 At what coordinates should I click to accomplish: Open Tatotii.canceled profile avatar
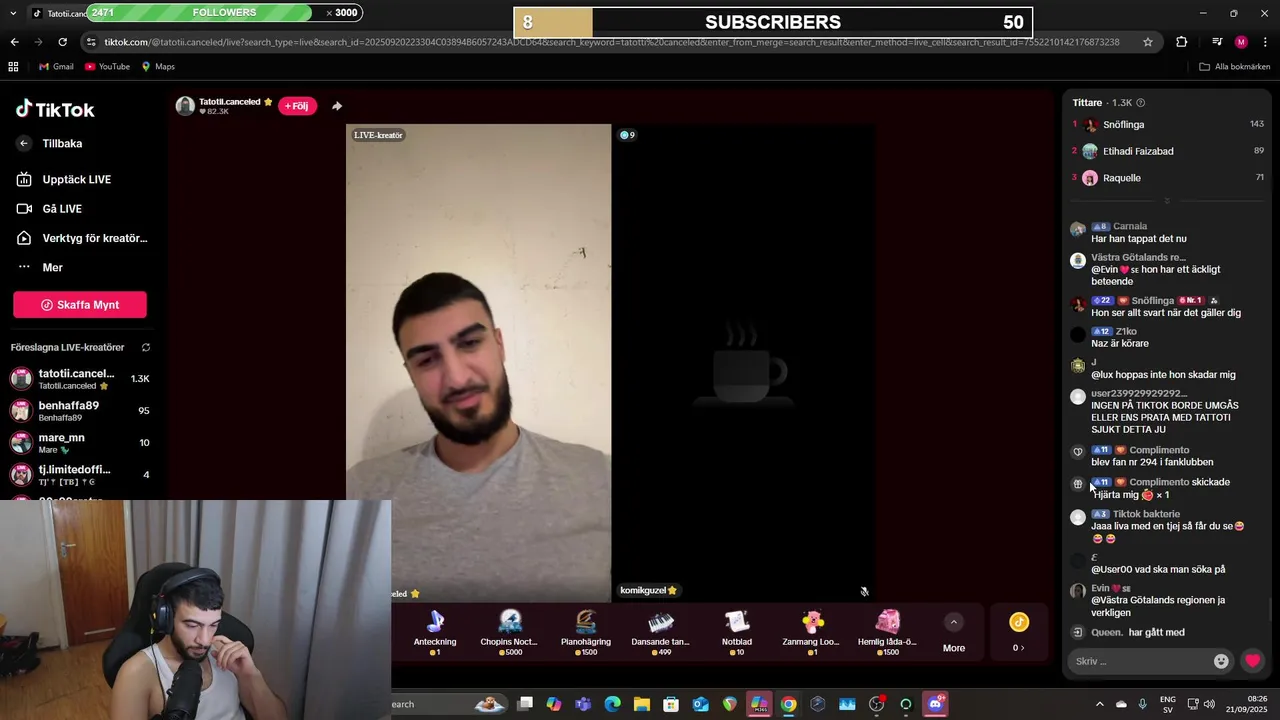pos(185,106)
